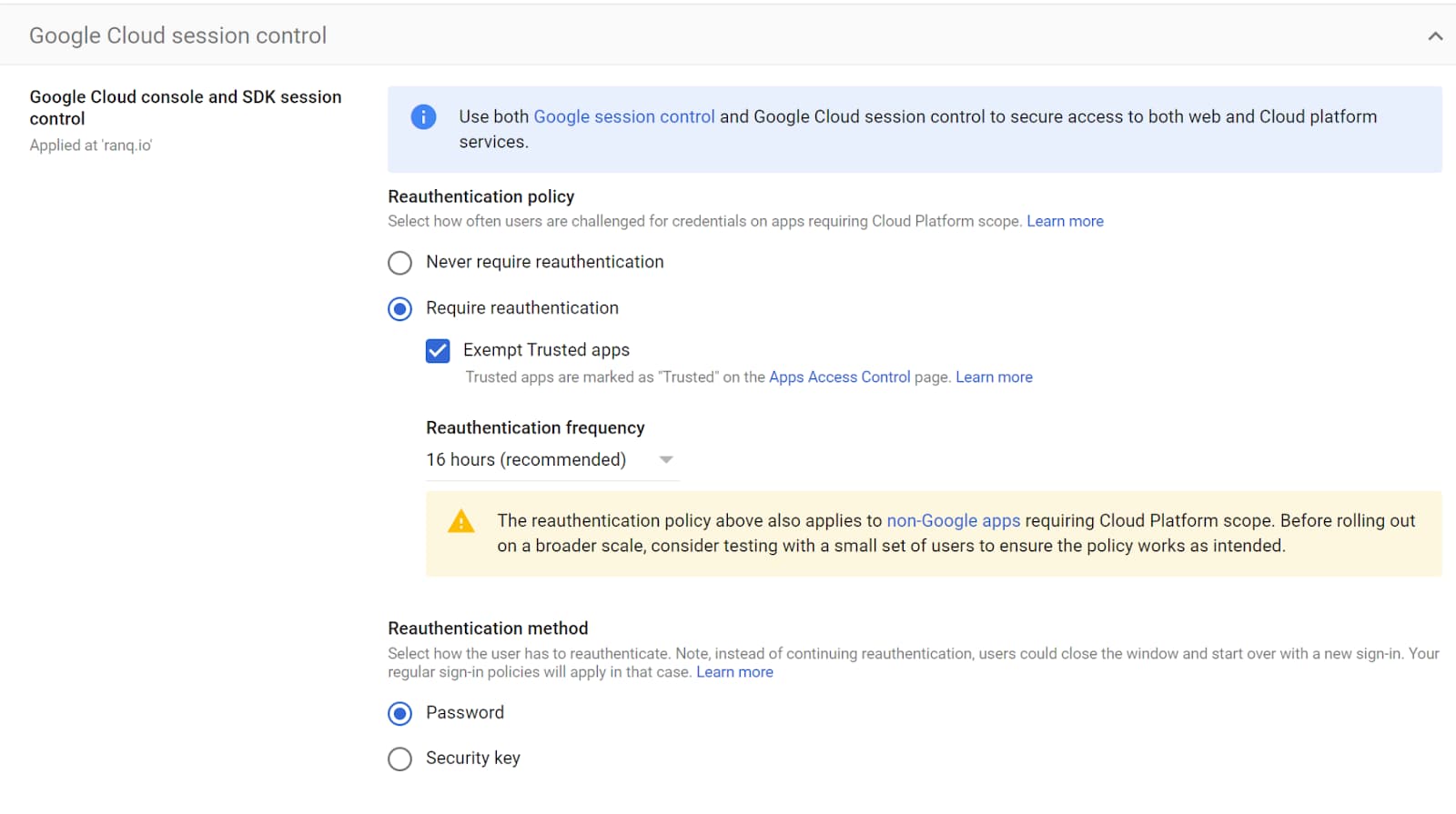Select Require reauthentication radio button
Image resolution: width=1456 pixels, height=814 pixels.
click(x=399, y=309)
